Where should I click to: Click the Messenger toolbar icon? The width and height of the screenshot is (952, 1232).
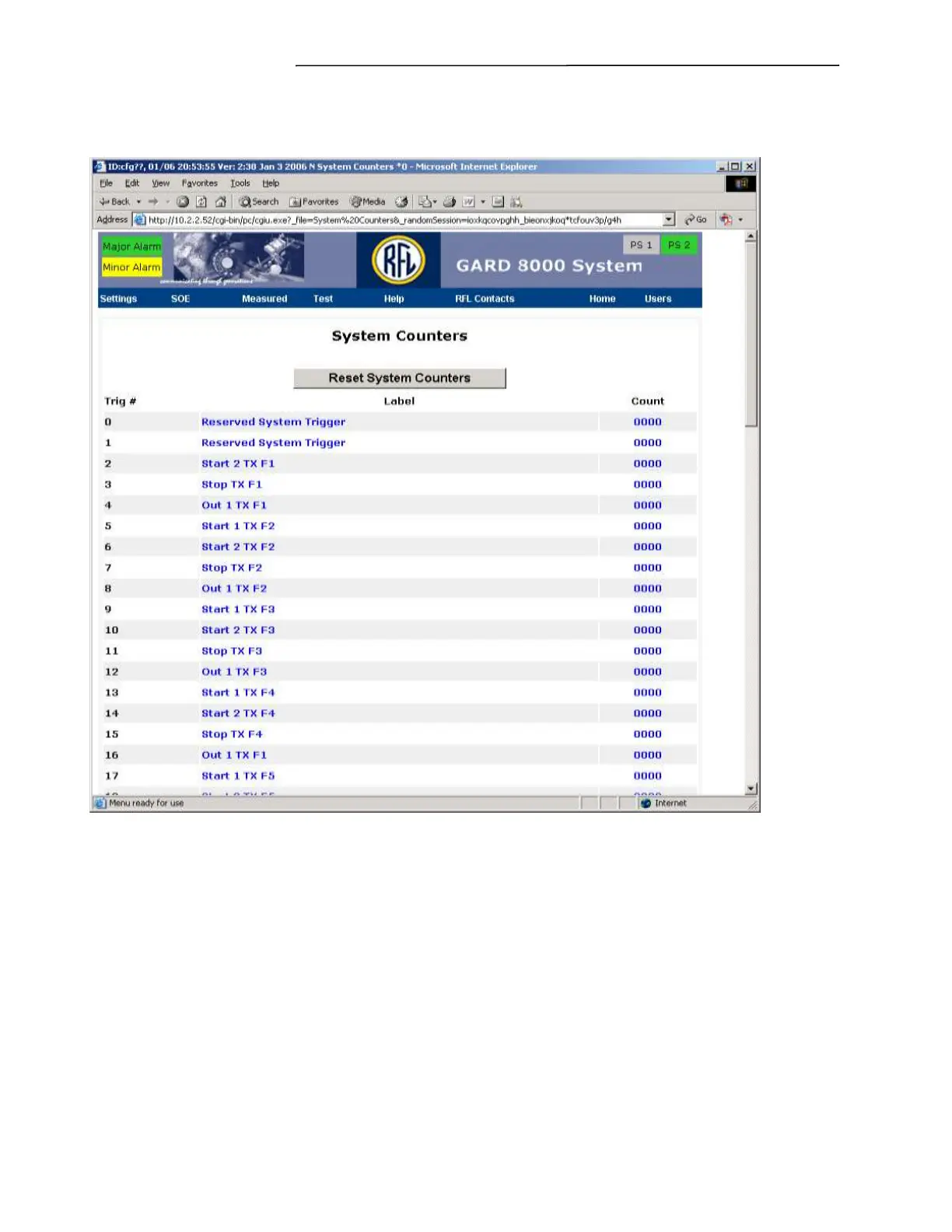(516, 201)
